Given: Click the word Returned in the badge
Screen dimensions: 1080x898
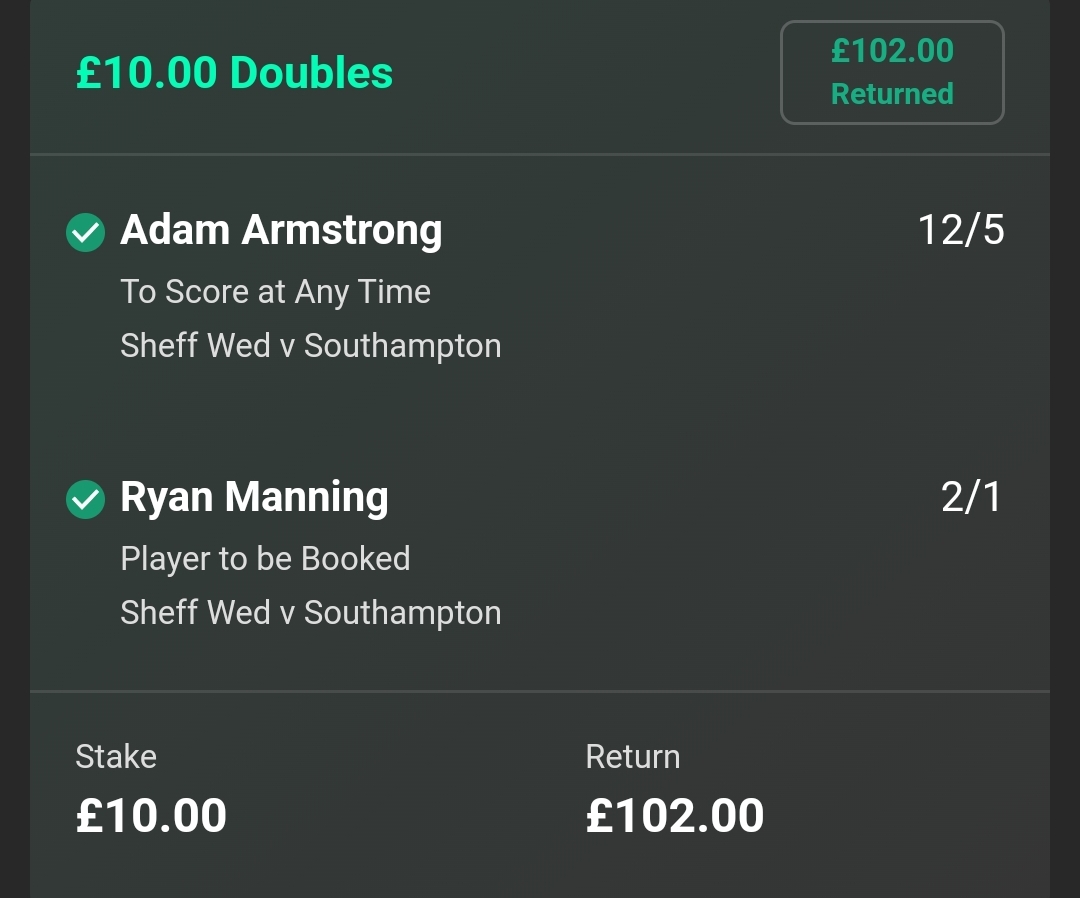Looking at the screenshot, I should pos(892,94).
